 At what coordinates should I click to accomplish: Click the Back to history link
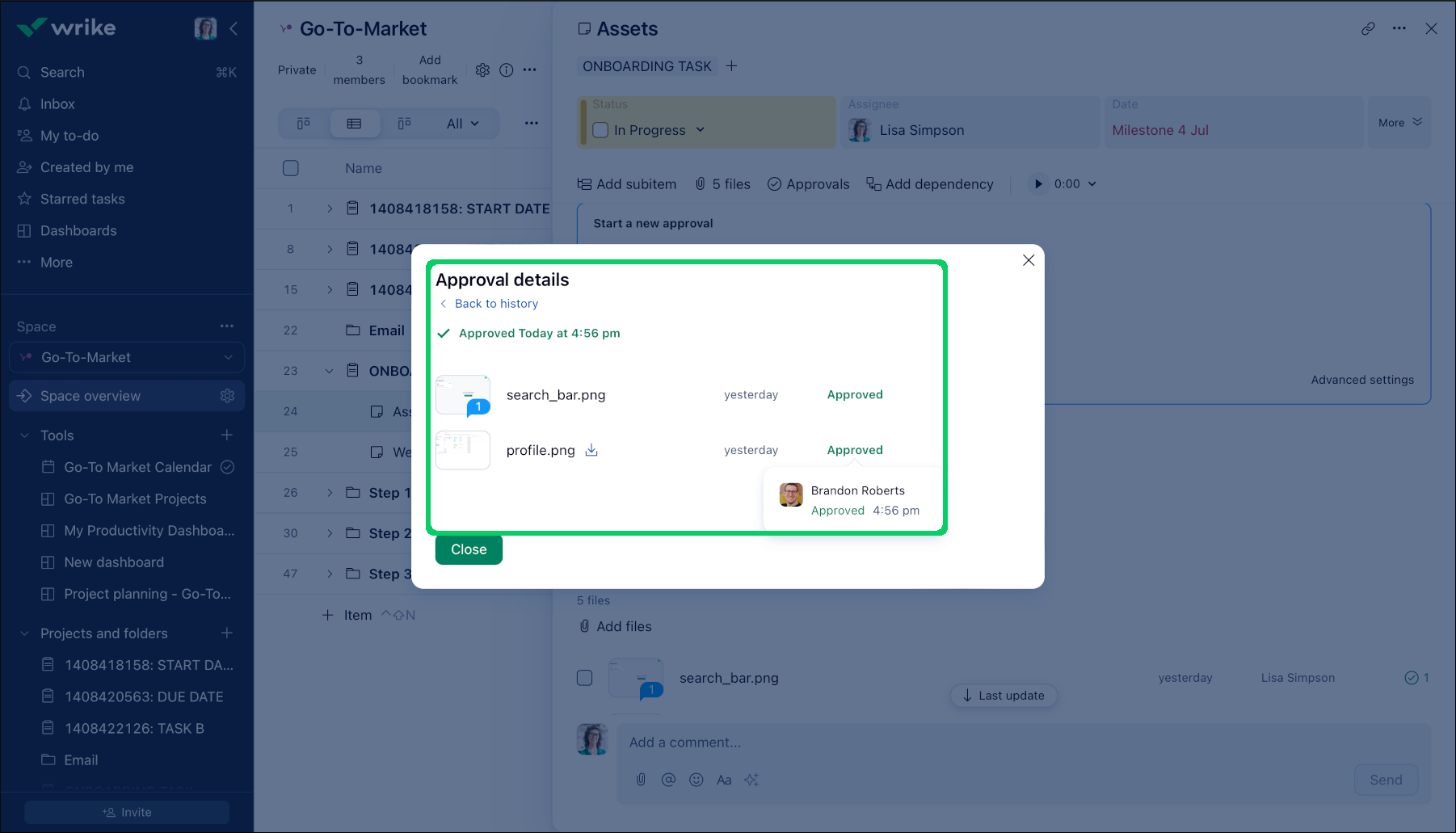click(495, 304)
